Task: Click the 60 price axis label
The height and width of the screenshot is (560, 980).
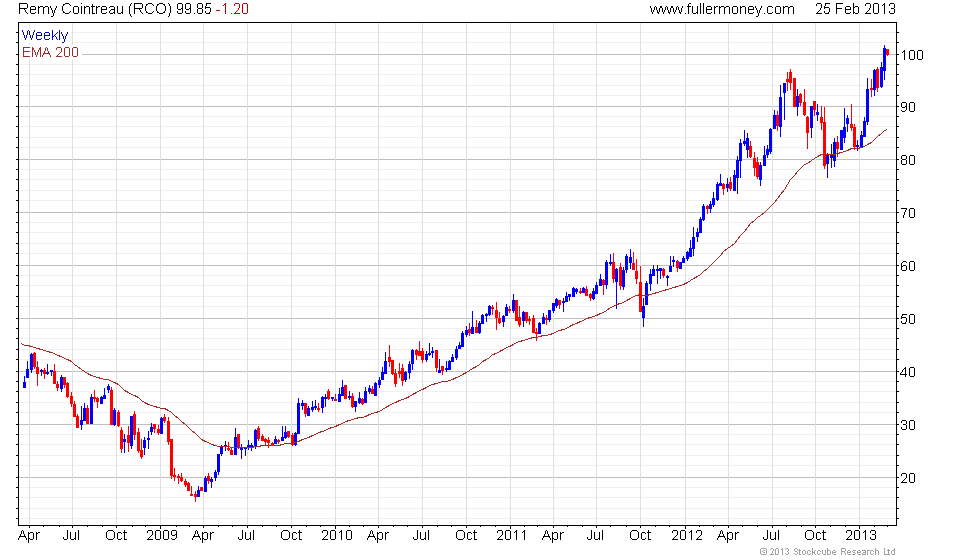Action: click(x=908, y=266)
